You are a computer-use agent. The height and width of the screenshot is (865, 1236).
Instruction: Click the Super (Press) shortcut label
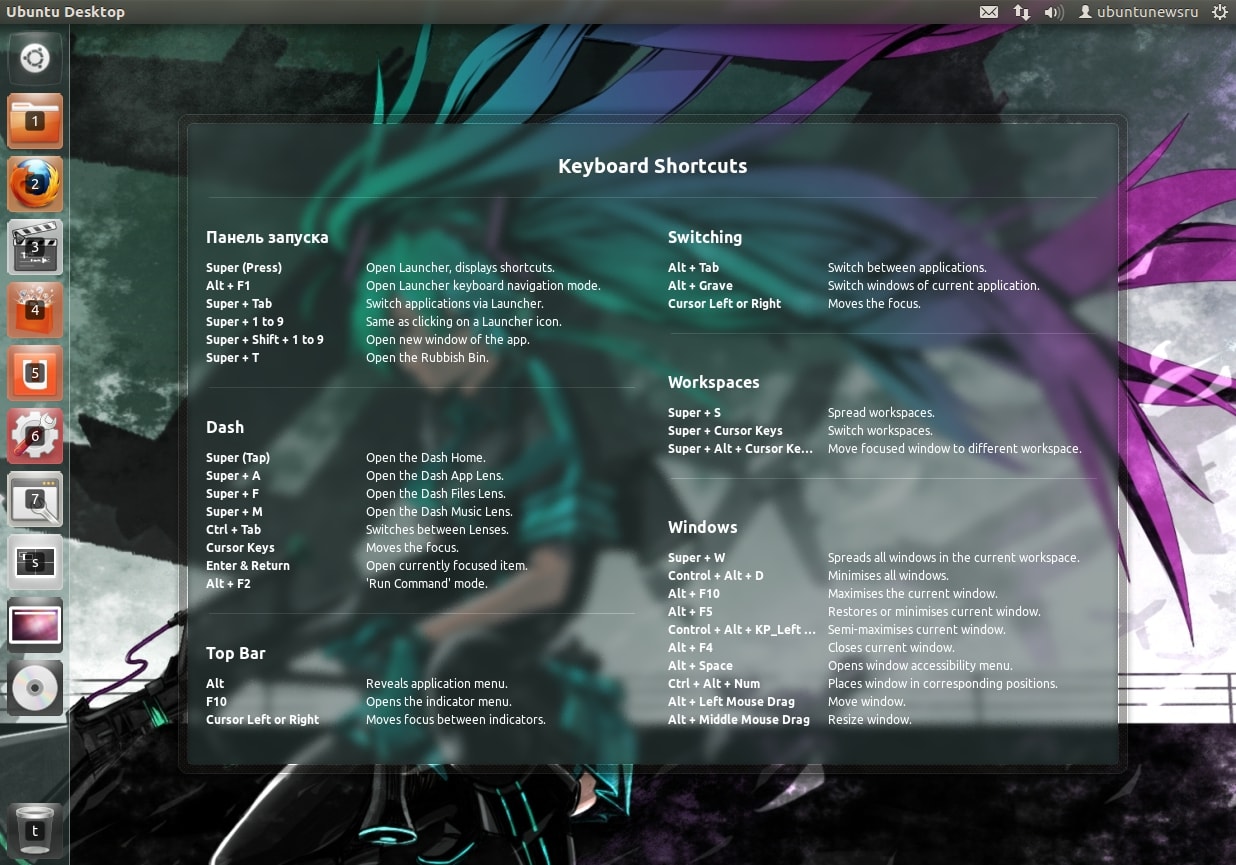coord(244,268)
